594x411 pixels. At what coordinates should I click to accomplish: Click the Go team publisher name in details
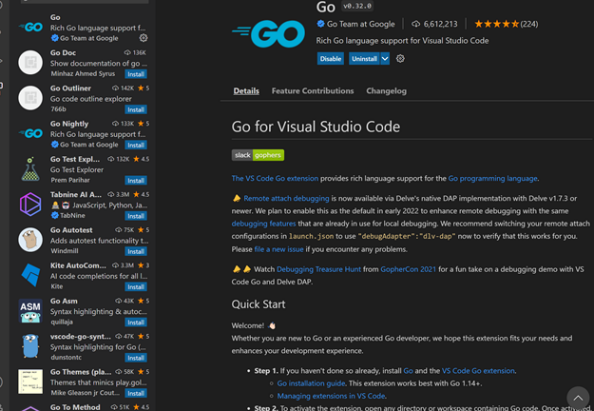click(x=361, y=24)
